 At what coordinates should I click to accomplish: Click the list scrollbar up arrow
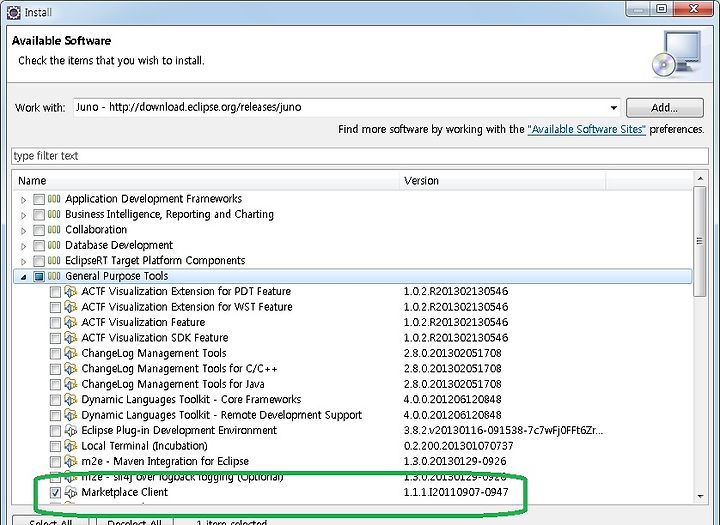pos(700,178)
